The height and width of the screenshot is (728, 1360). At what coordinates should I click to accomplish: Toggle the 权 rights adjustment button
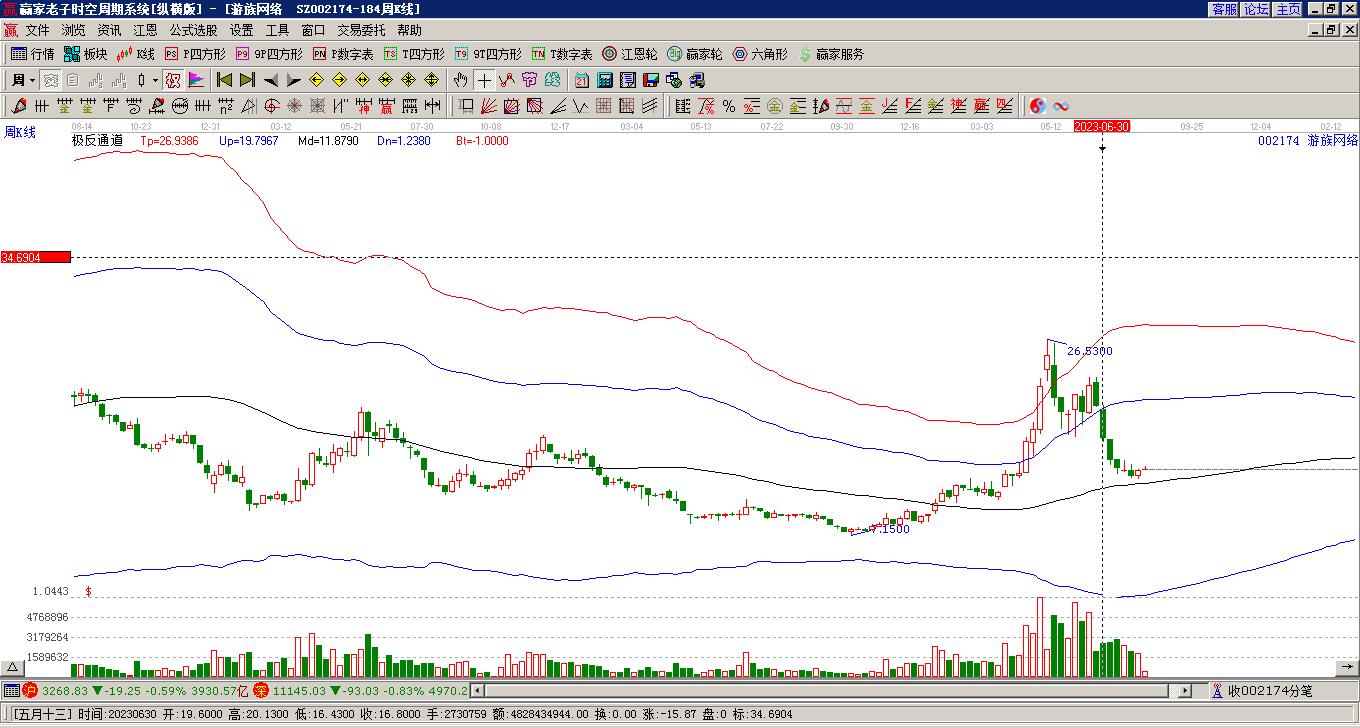(173, 80)
